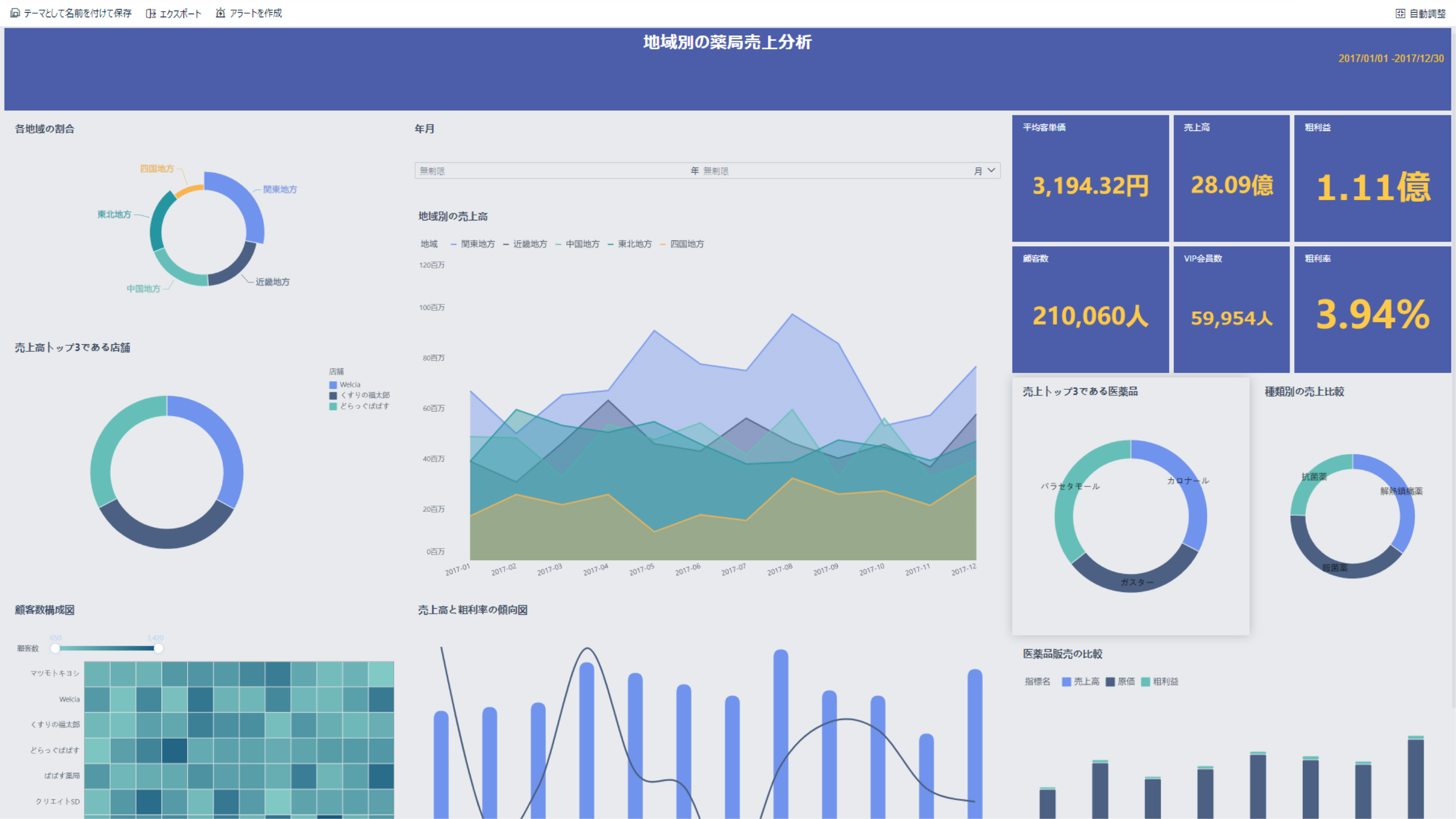Click the 自動調整 grid icon

click(x=1400, y=14)
